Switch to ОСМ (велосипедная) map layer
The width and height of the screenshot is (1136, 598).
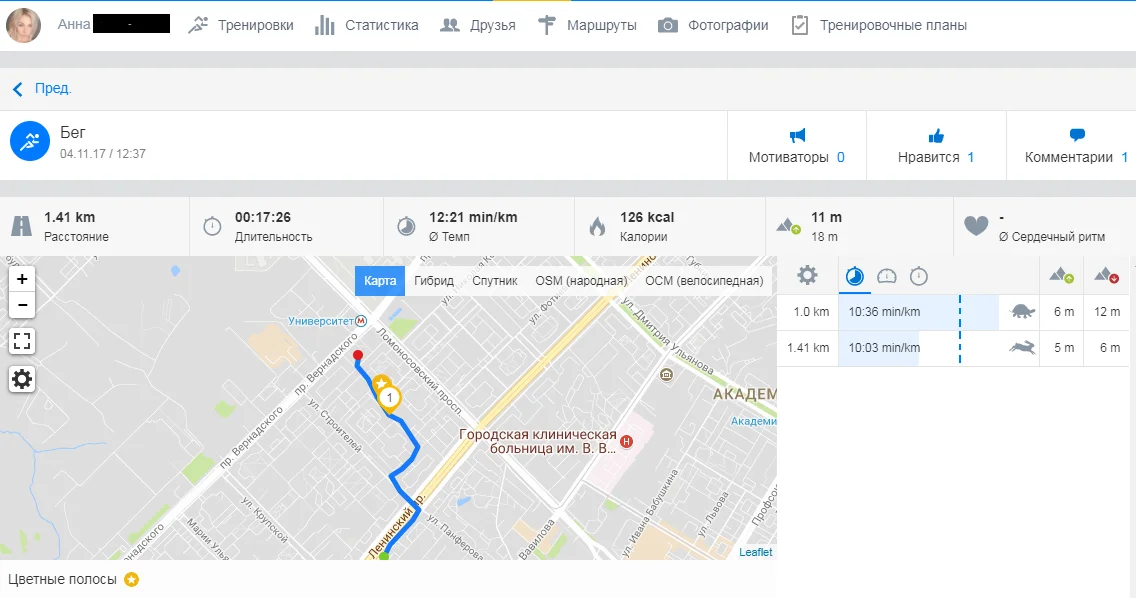point(704,281)
